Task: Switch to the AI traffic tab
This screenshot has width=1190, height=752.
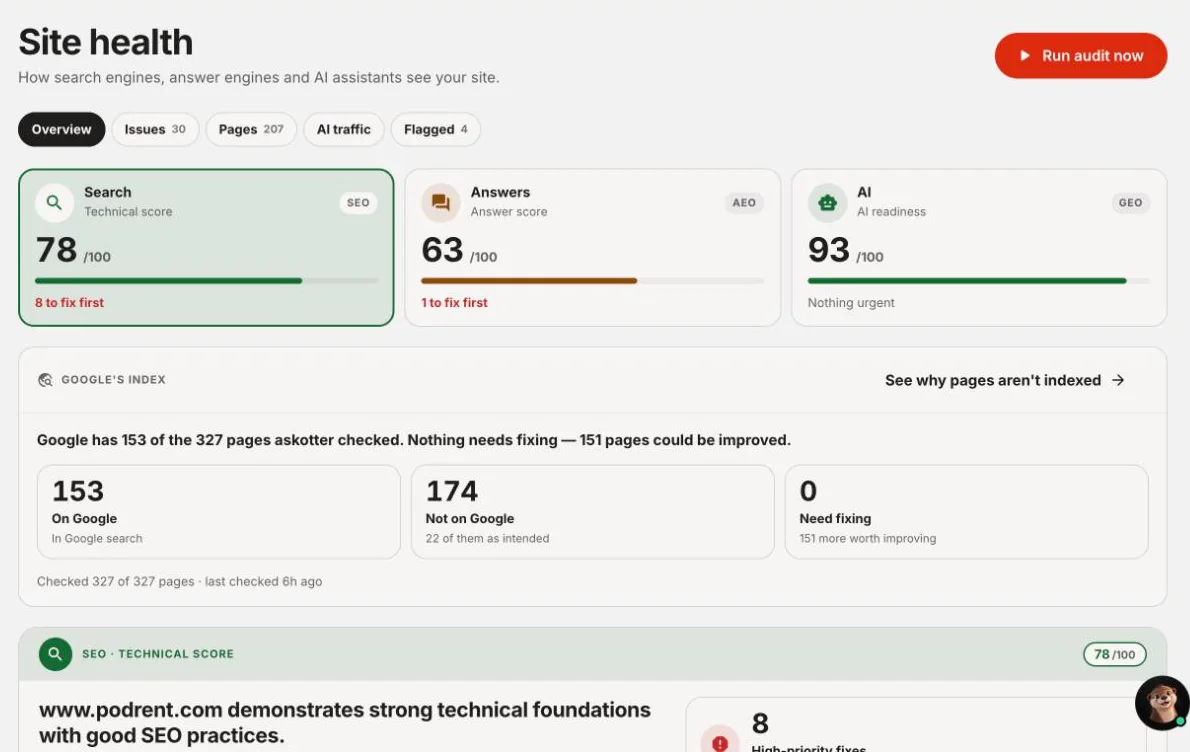Action: (x=344, y=129)
